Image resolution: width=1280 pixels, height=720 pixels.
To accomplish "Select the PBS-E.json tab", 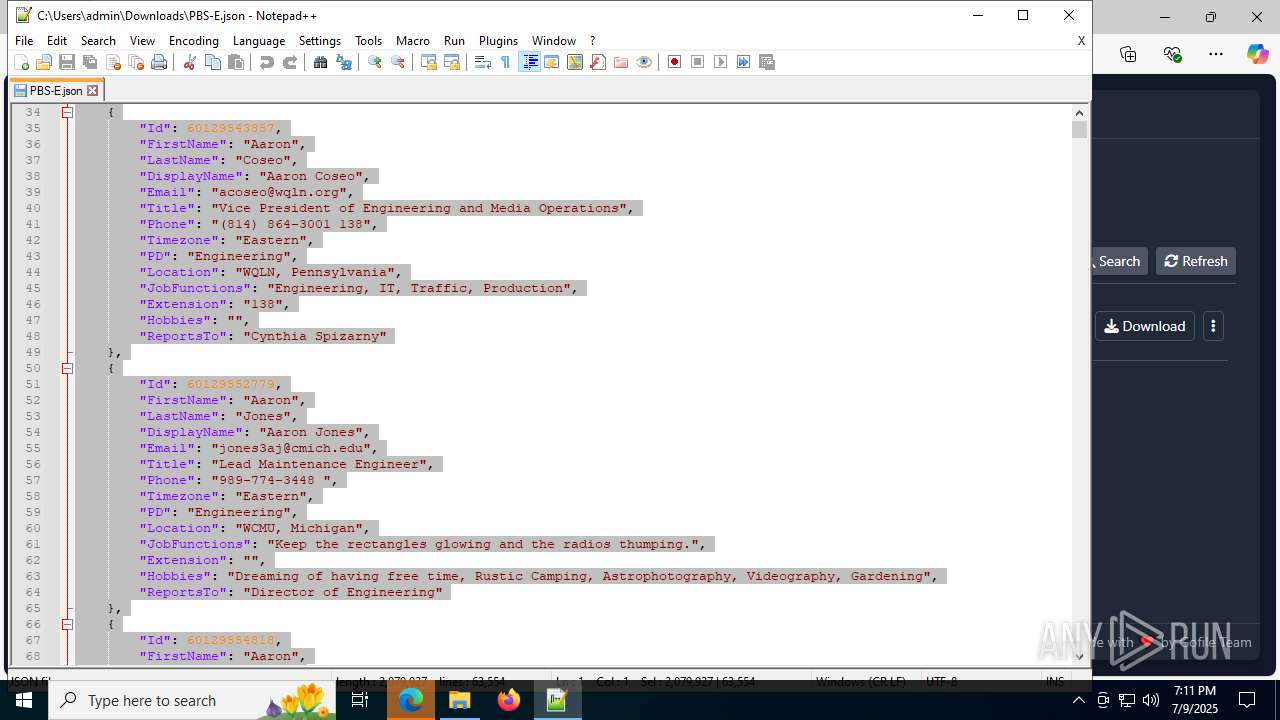I will tap(56, 90).
